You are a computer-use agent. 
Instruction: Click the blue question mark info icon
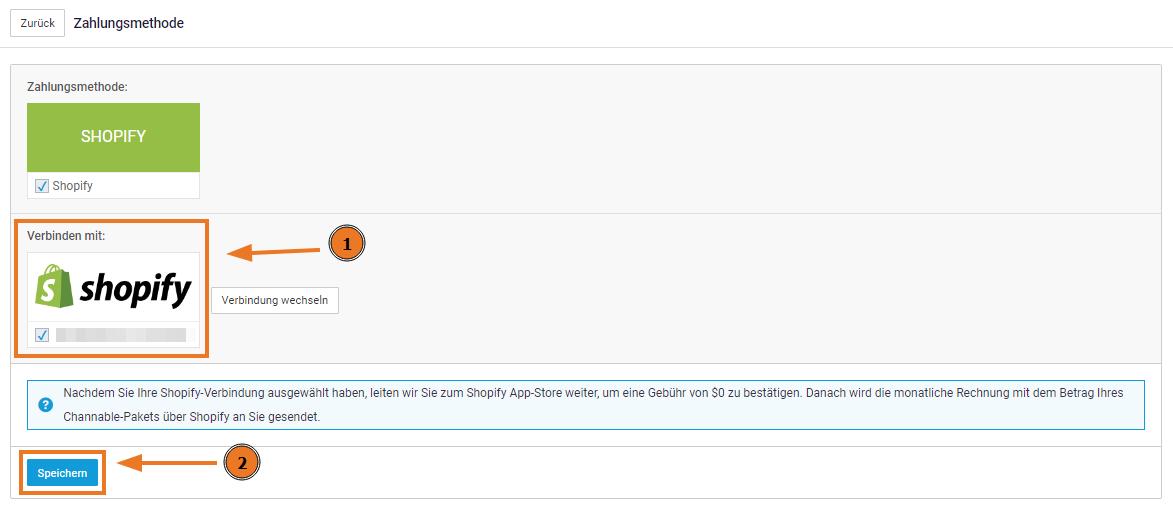tap(45, 405)
